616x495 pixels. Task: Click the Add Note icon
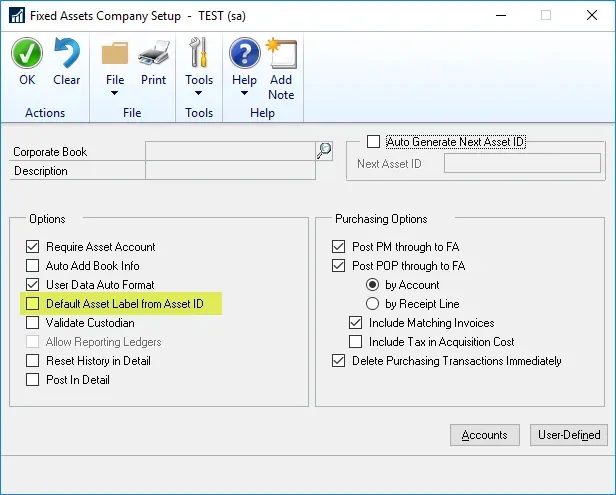[x=281, y=54]
